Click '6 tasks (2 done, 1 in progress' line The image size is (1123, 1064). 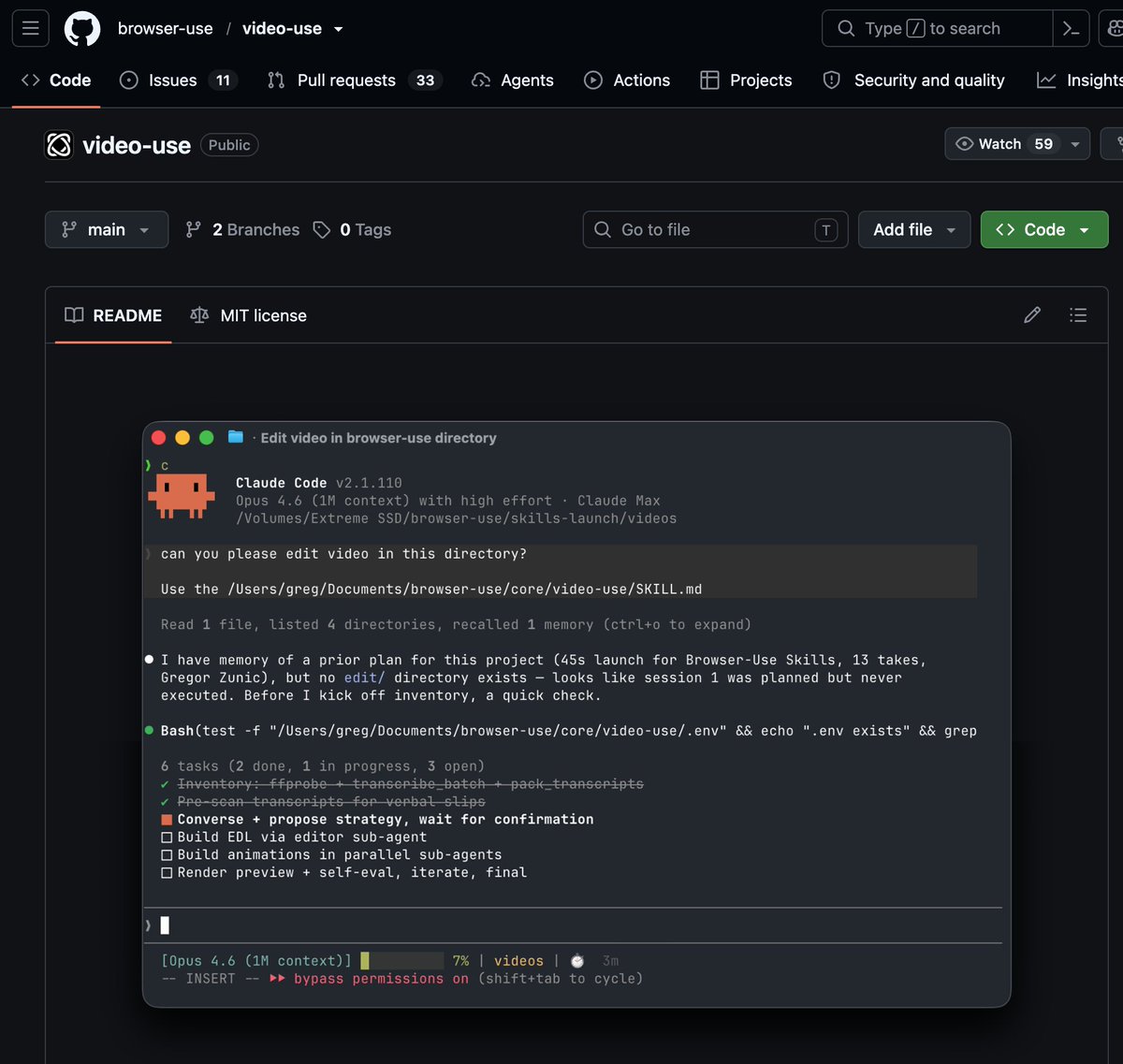[x=323, y=765]
